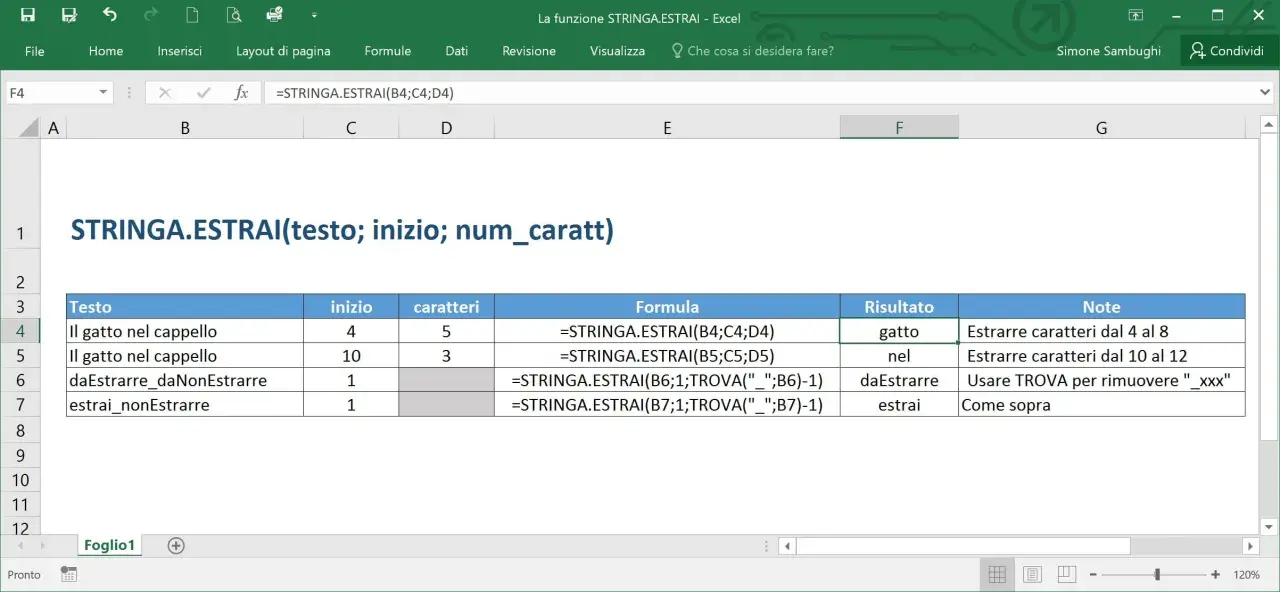Screen dimensions: 1280x592
Task: Click the Insert Function fx icon
Action: pyautogui.click(x=241, y=93)
